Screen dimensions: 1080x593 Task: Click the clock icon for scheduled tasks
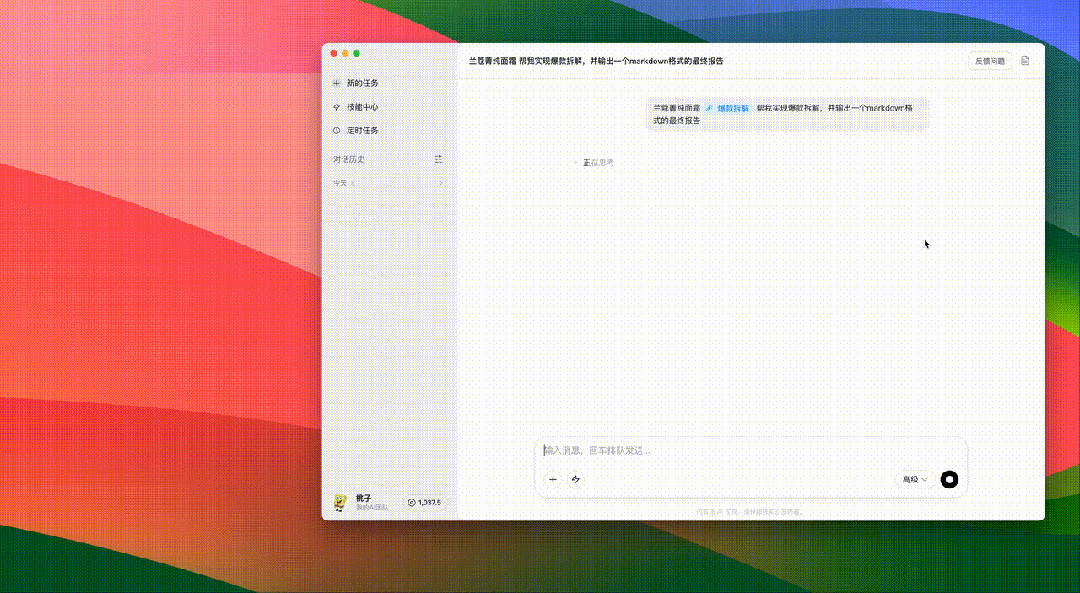tap(336, 131)
